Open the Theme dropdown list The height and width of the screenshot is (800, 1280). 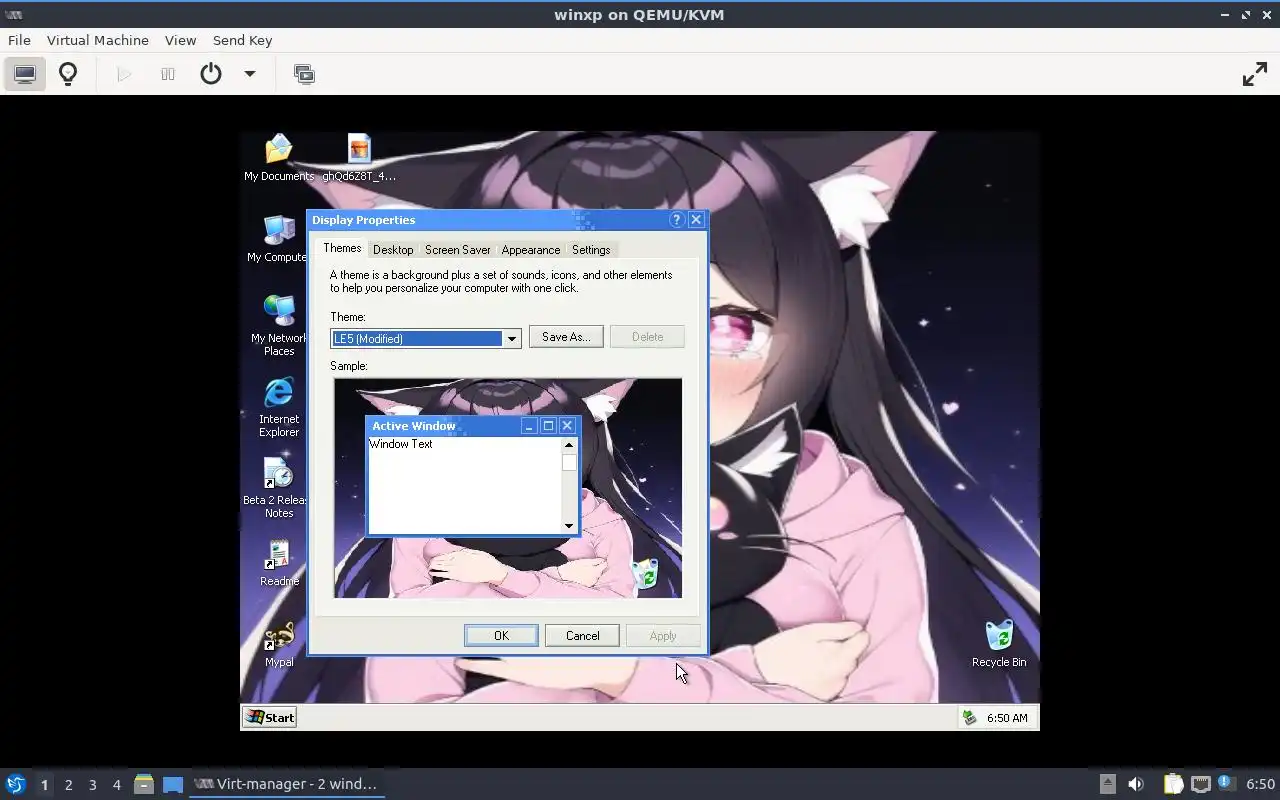tap(511, 339)
